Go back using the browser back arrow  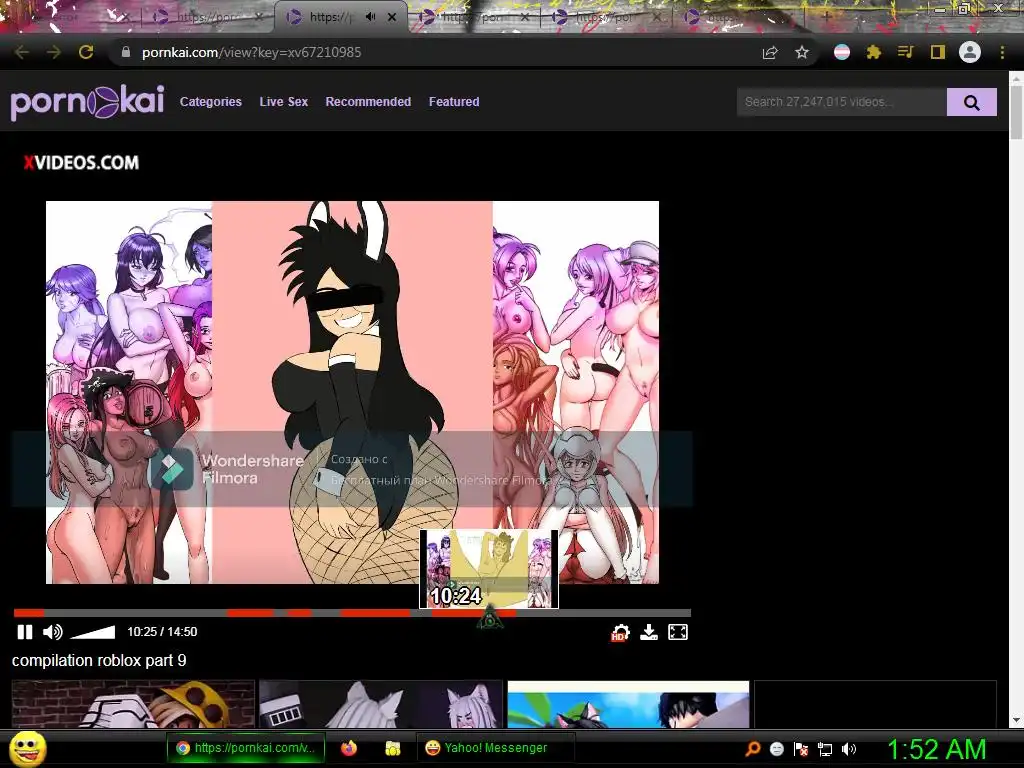22,52
